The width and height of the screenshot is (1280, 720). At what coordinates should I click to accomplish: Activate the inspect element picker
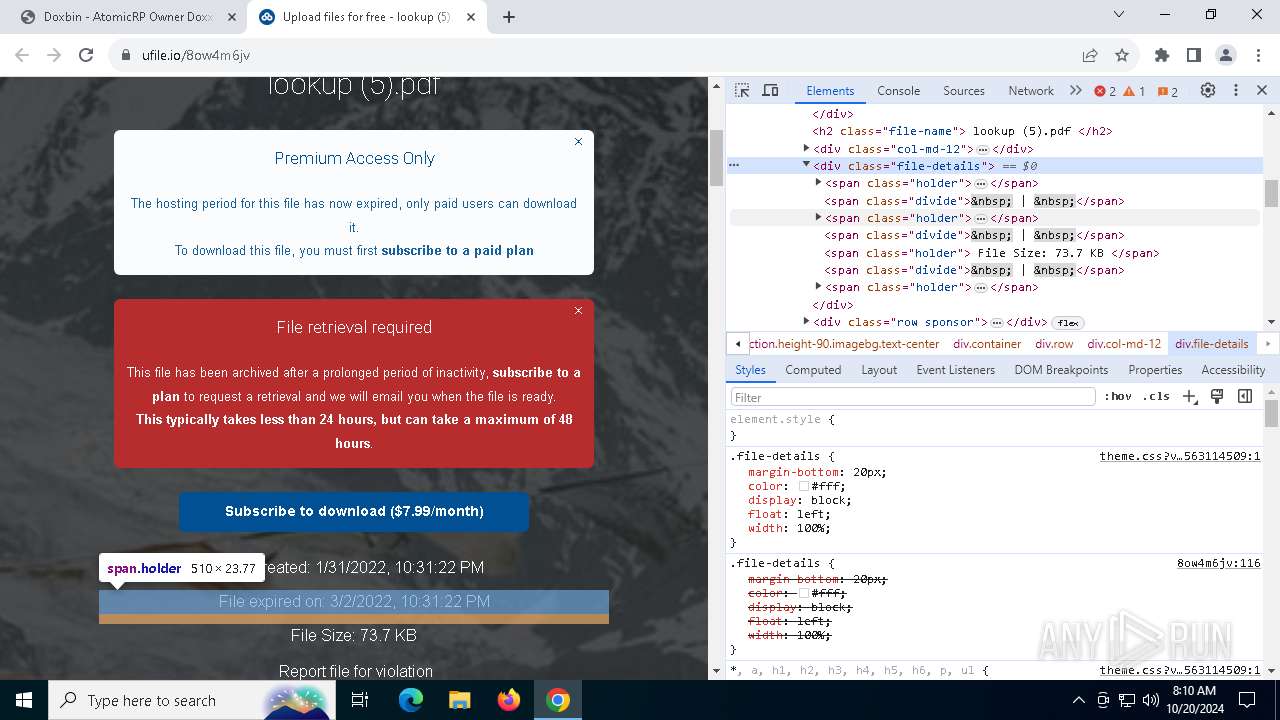(x=742, y=90)
